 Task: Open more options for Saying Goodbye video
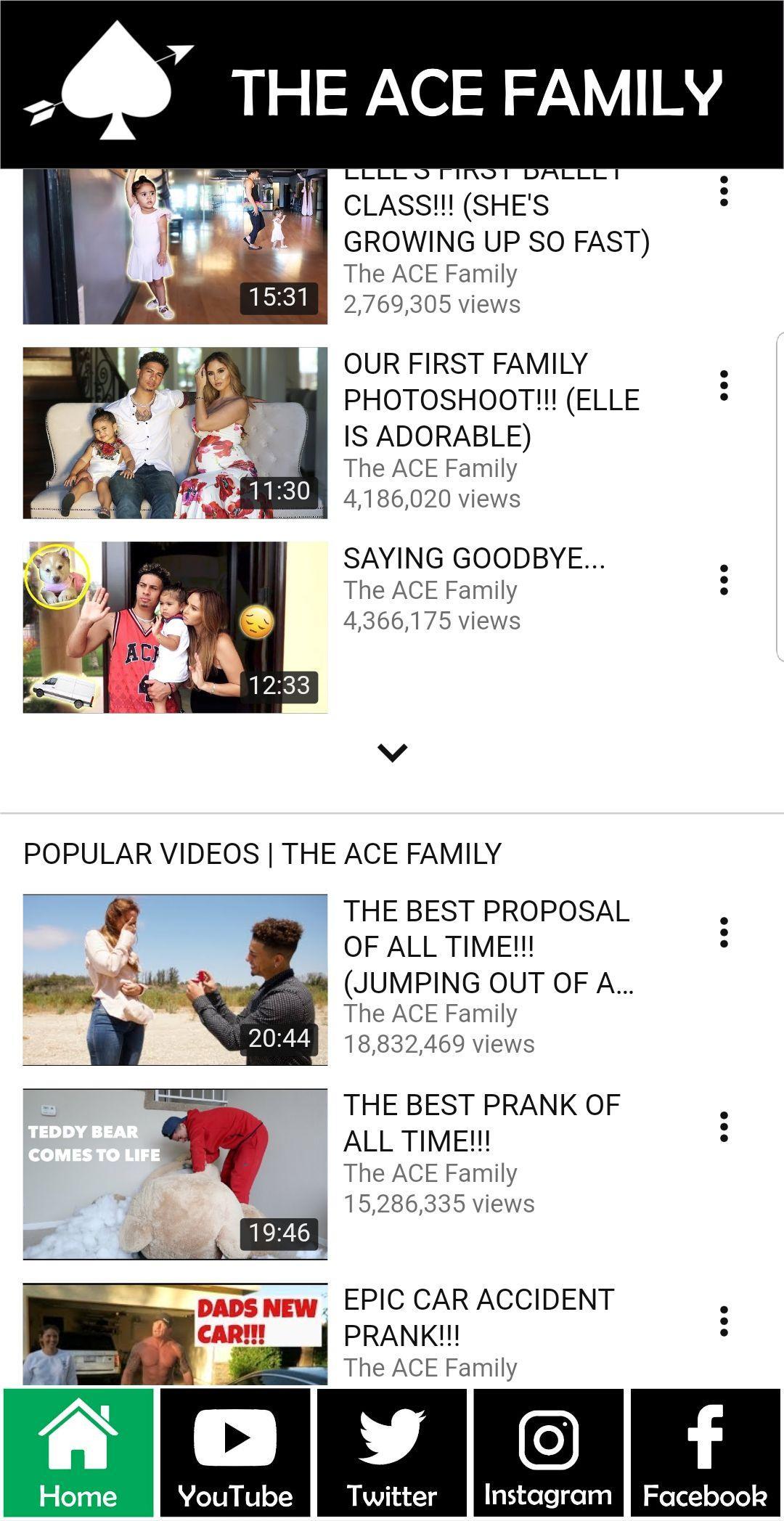[724, 580]
